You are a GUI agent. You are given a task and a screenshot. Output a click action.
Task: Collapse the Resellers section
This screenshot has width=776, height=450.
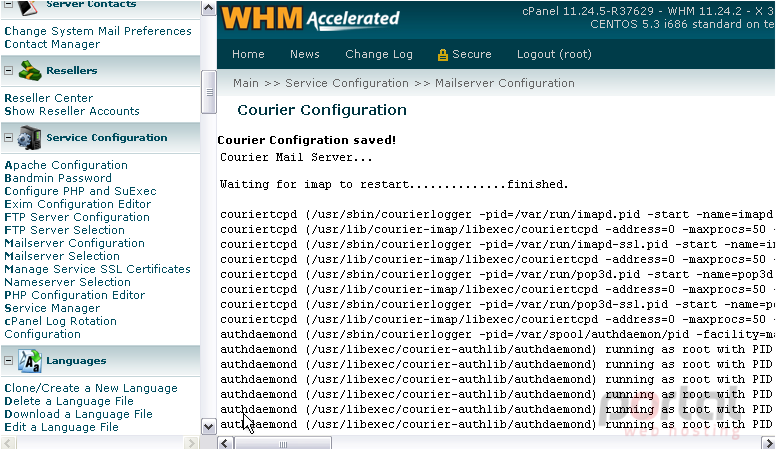pyautogui.click(x=8, y=71)
